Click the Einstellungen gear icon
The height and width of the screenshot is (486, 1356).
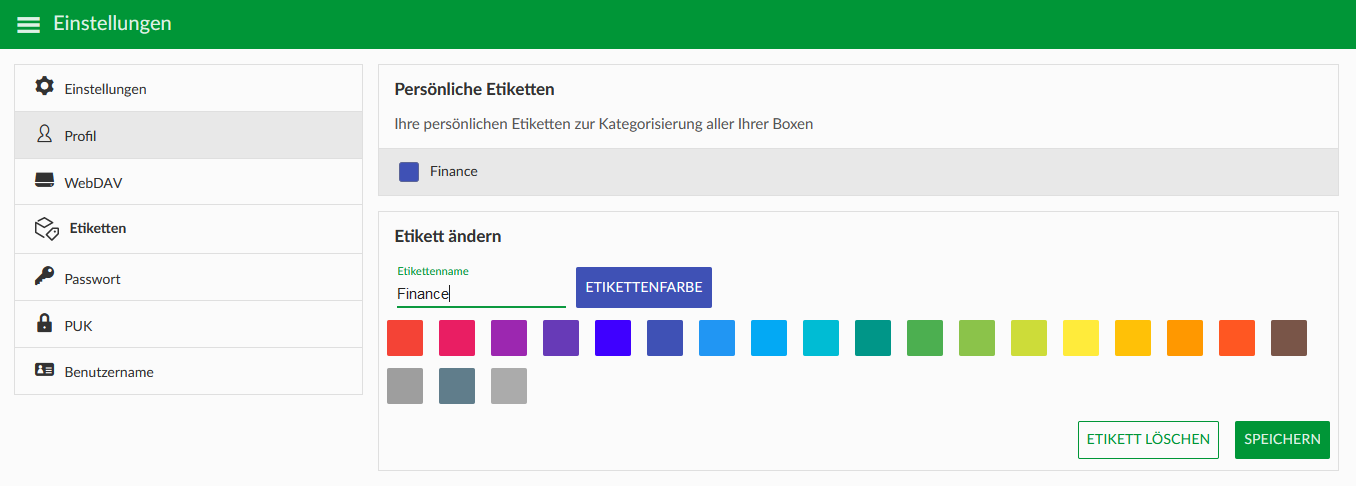tap(44, 86)
